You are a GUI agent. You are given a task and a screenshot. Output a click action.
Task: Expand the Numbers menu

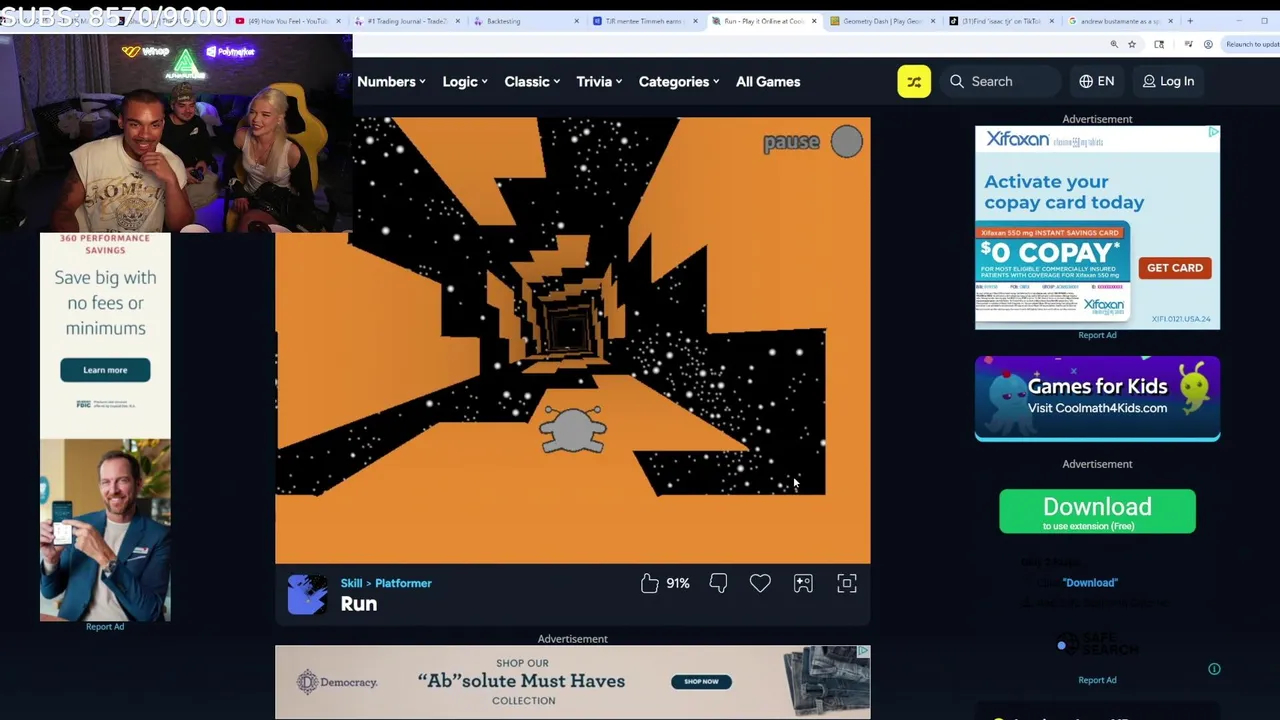tap(391, 82)
